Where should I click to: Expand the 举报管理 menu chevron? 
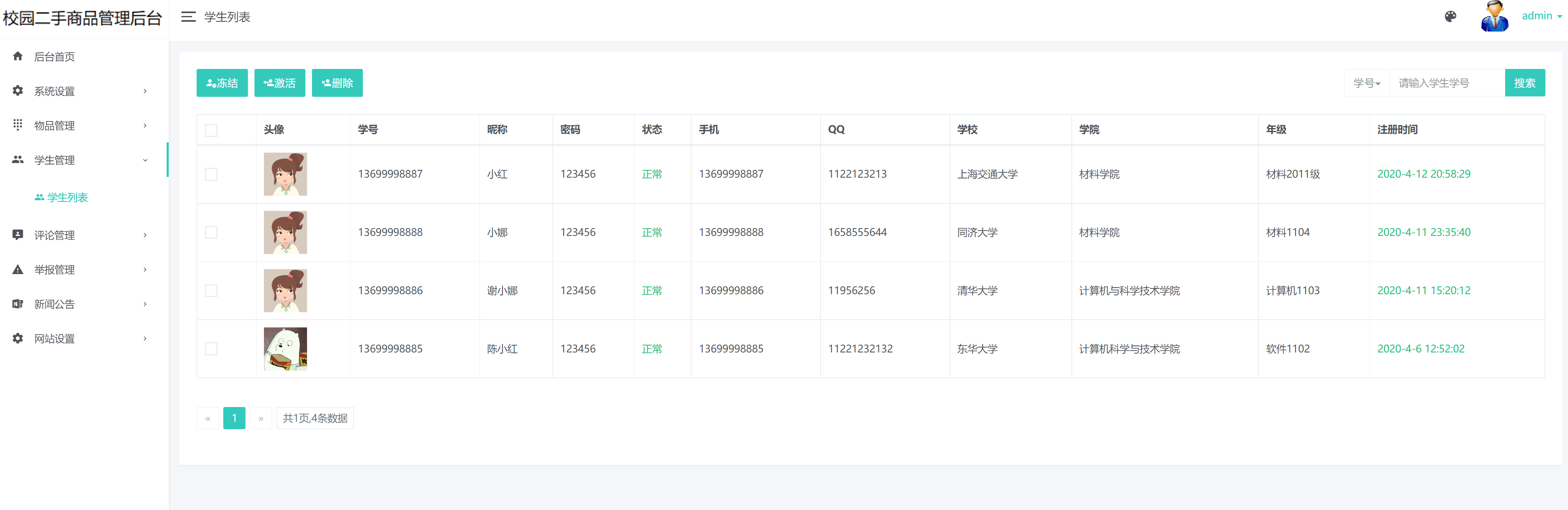[145, 270]
